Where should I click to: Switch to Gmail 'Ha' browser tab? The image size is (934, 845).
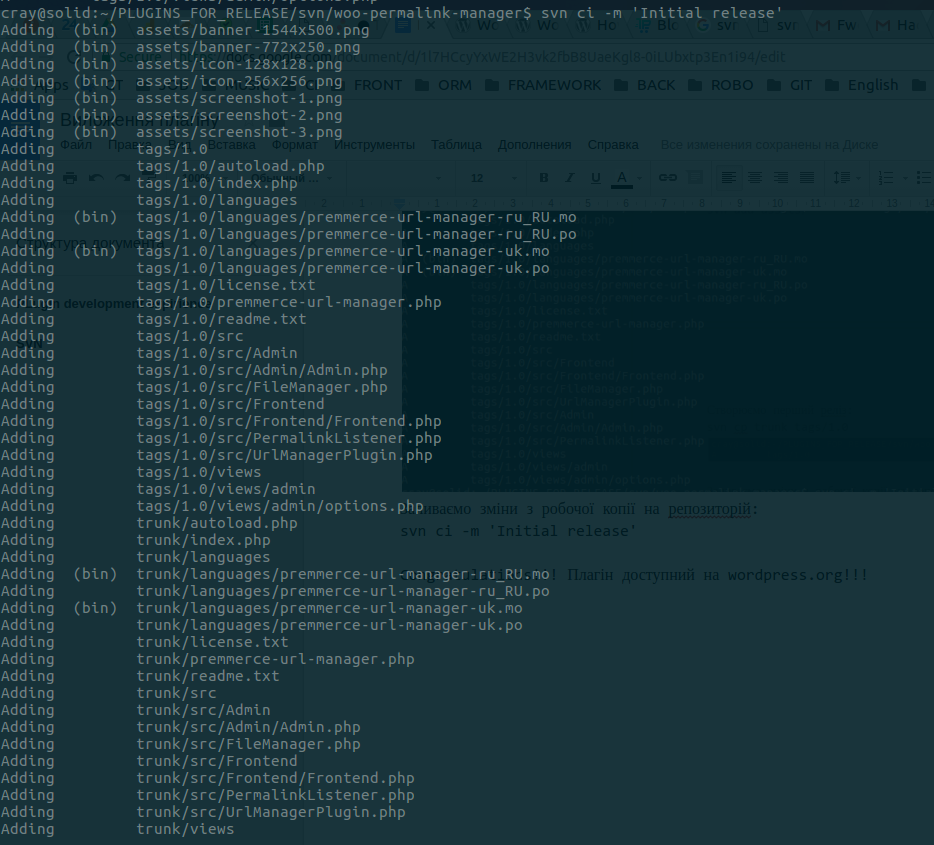click(x=898, y=25)
